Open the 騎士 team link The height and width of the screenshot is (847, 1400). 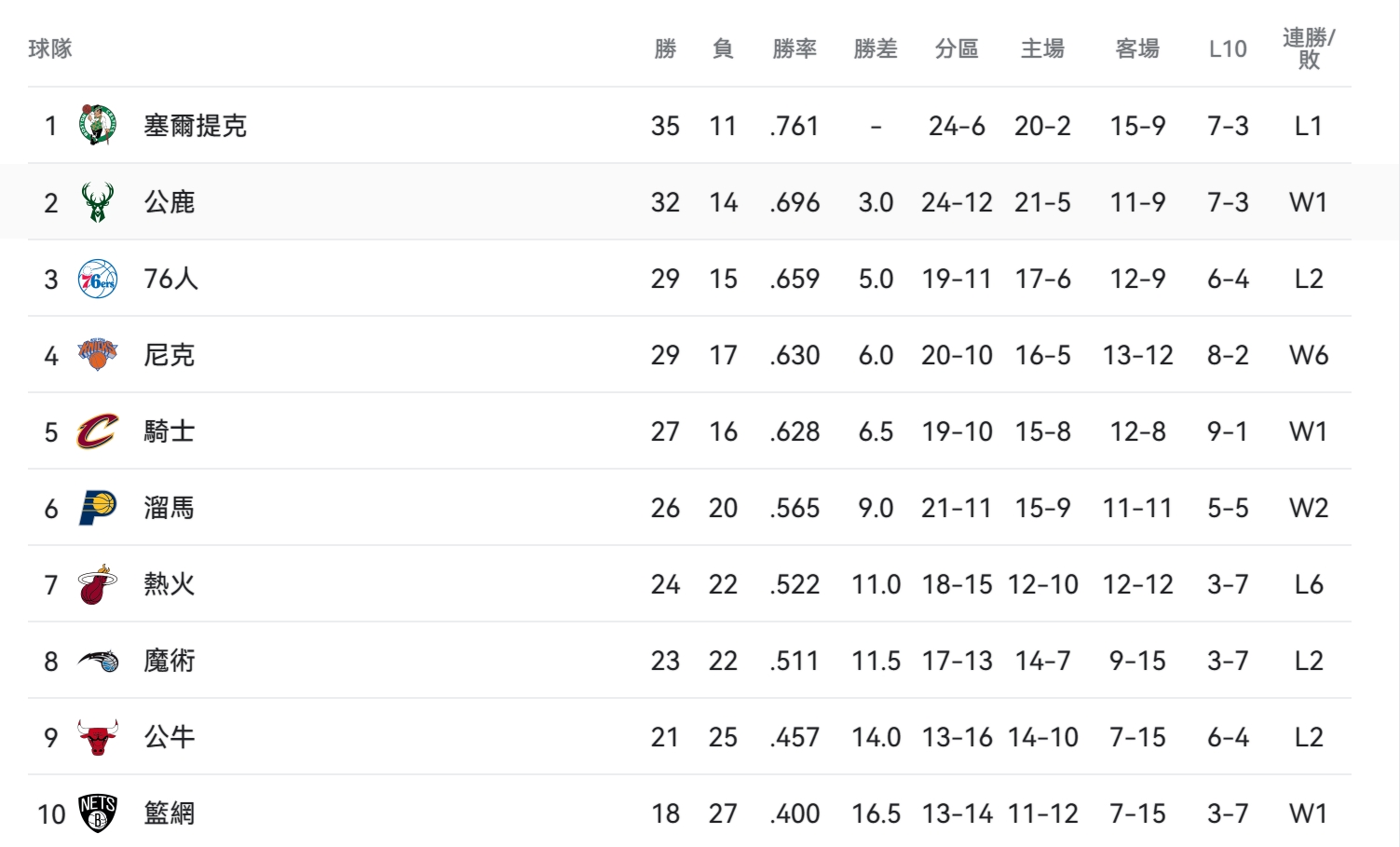pyautogui.click(x=170, y=431)
